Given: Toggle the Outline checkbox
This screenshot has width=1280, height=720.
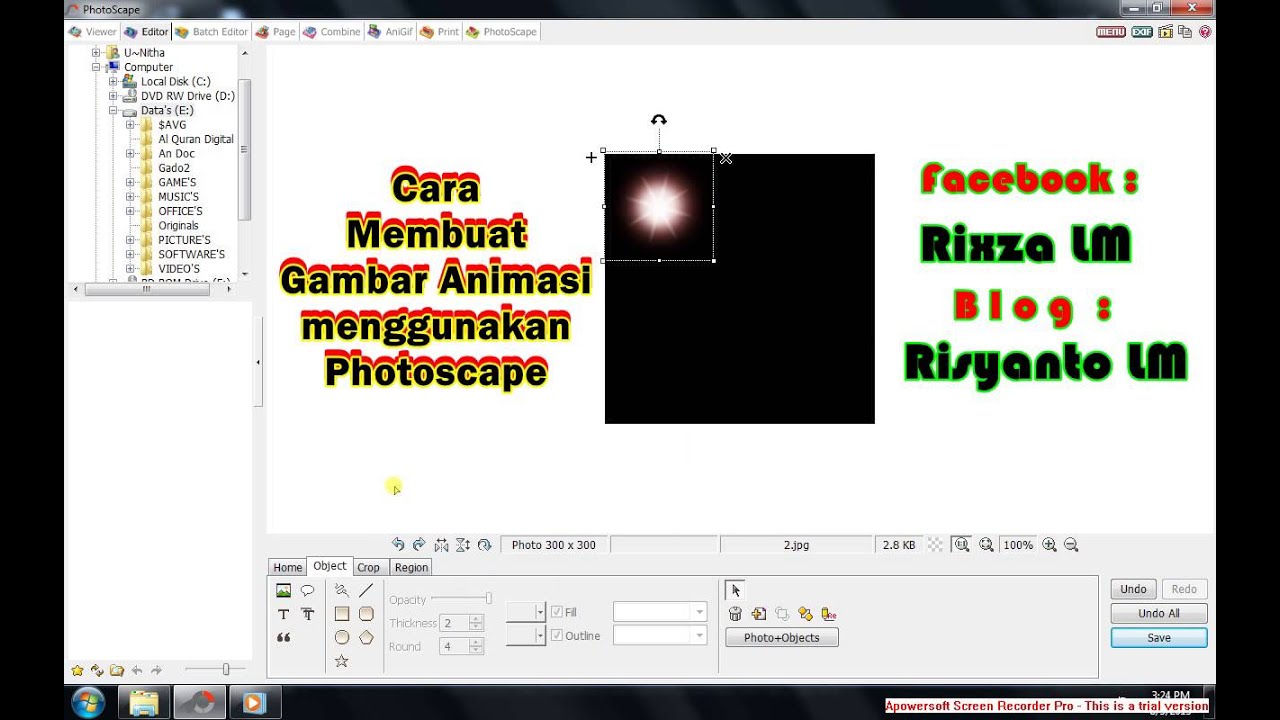Looking at the screenshot, I should coord(557,635).
